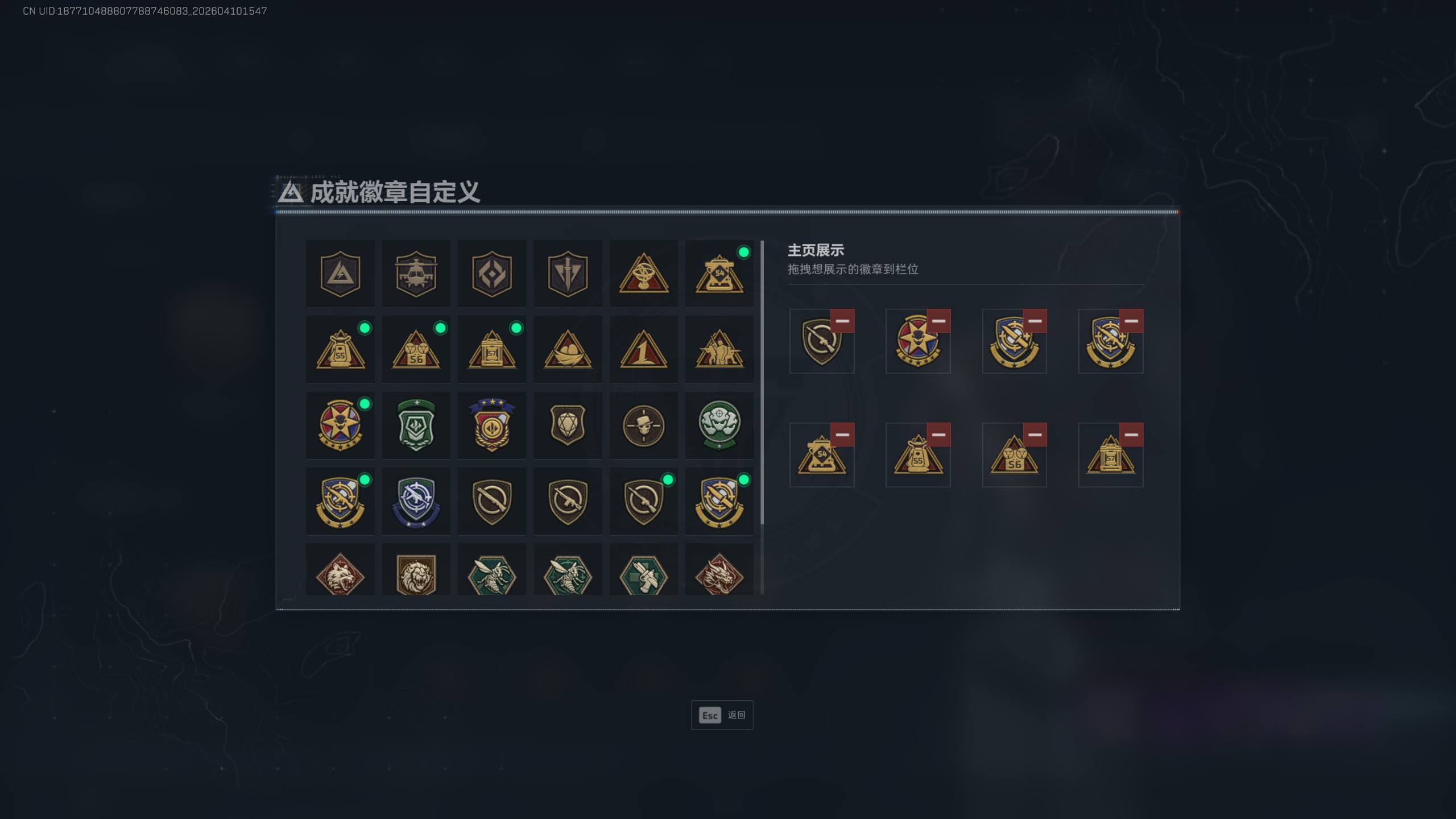Select the helicopter badge in the grid
Screen dimensions: 1456x819
point(416,274)
